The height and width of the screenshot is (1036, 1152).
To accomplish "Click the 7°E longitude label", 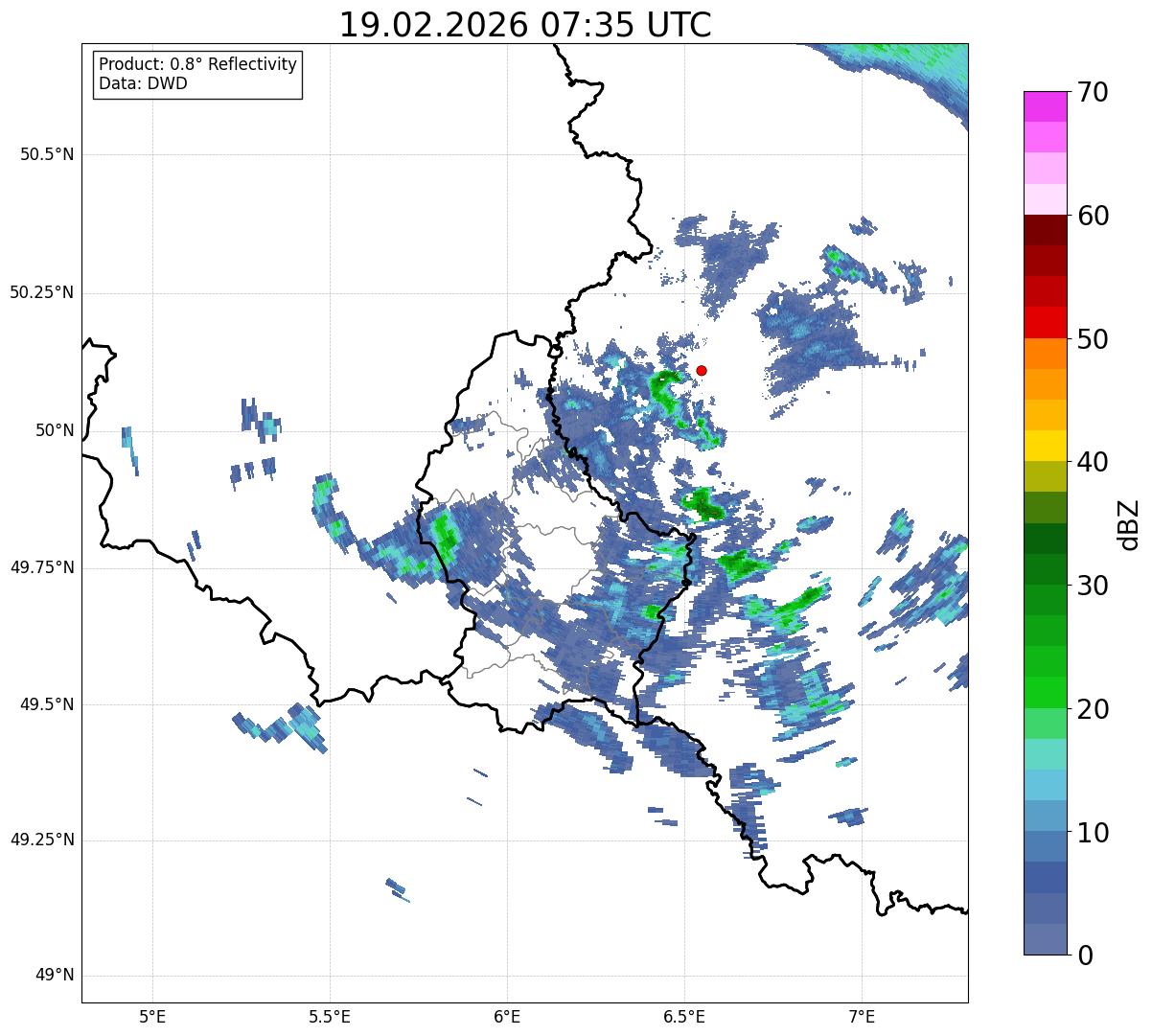I will 862,1016.
